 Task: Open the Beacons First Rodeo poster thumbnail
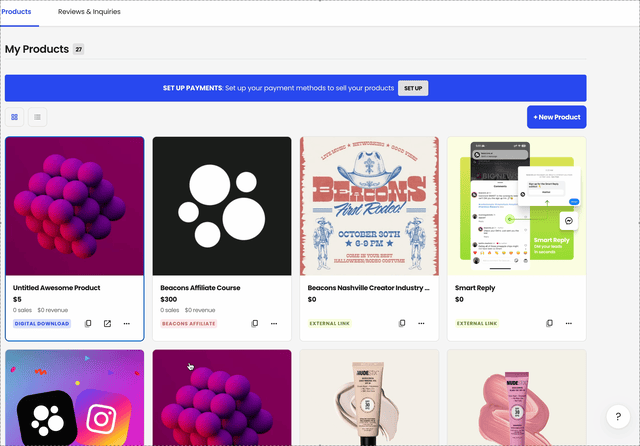[369, 206]
